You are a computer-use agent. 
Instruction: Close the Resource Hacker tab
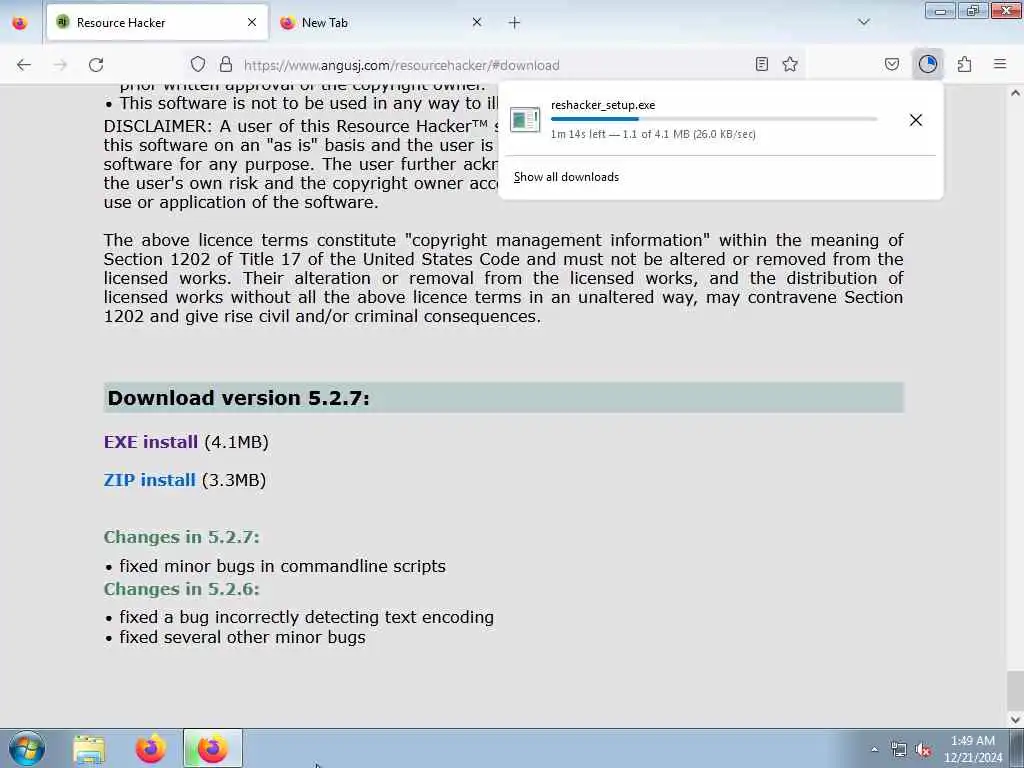252,22
